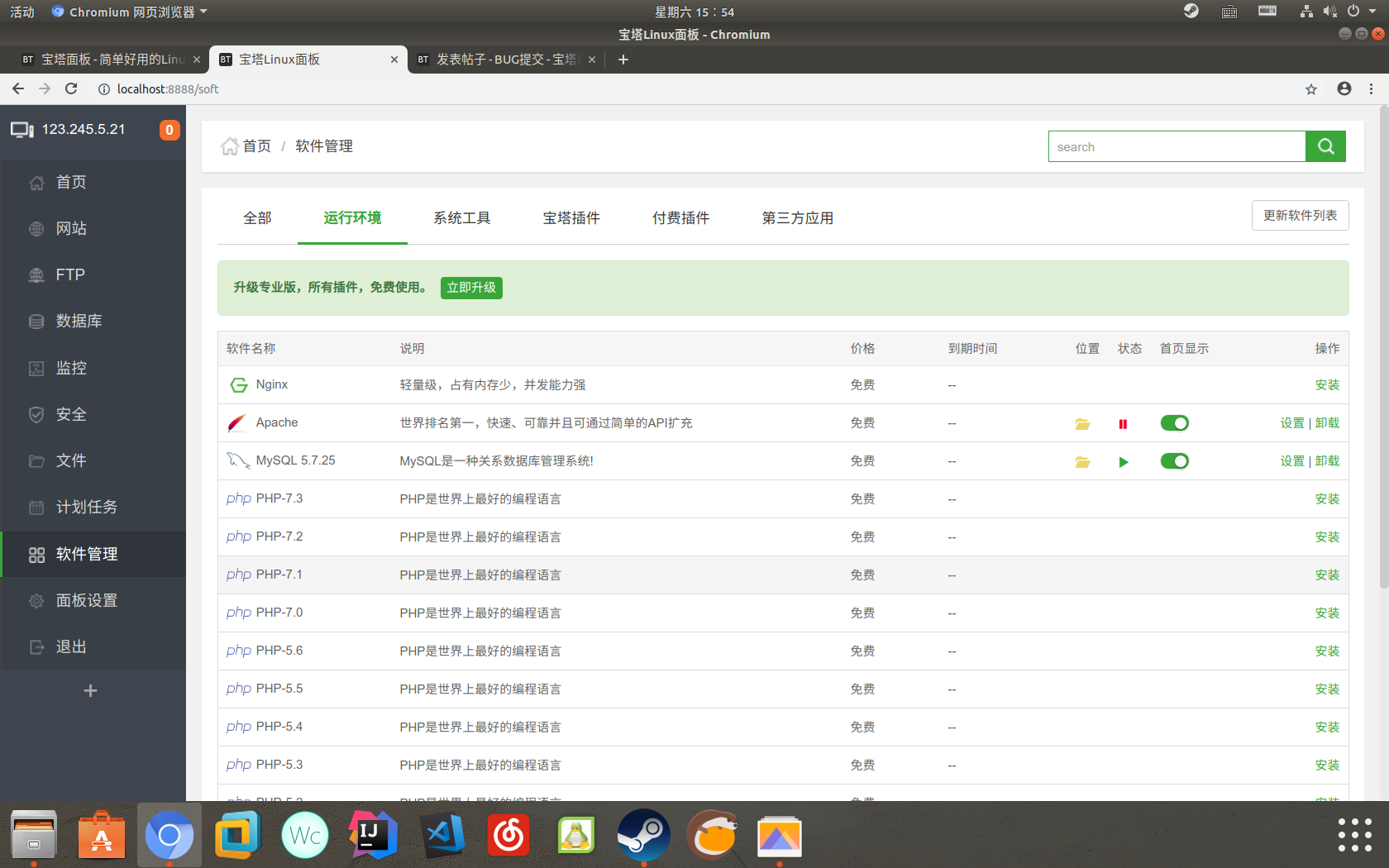Viewport: 1389px width, 868px height.
Task: Open the 网站 website sidebar item
Action: [93, 228]
